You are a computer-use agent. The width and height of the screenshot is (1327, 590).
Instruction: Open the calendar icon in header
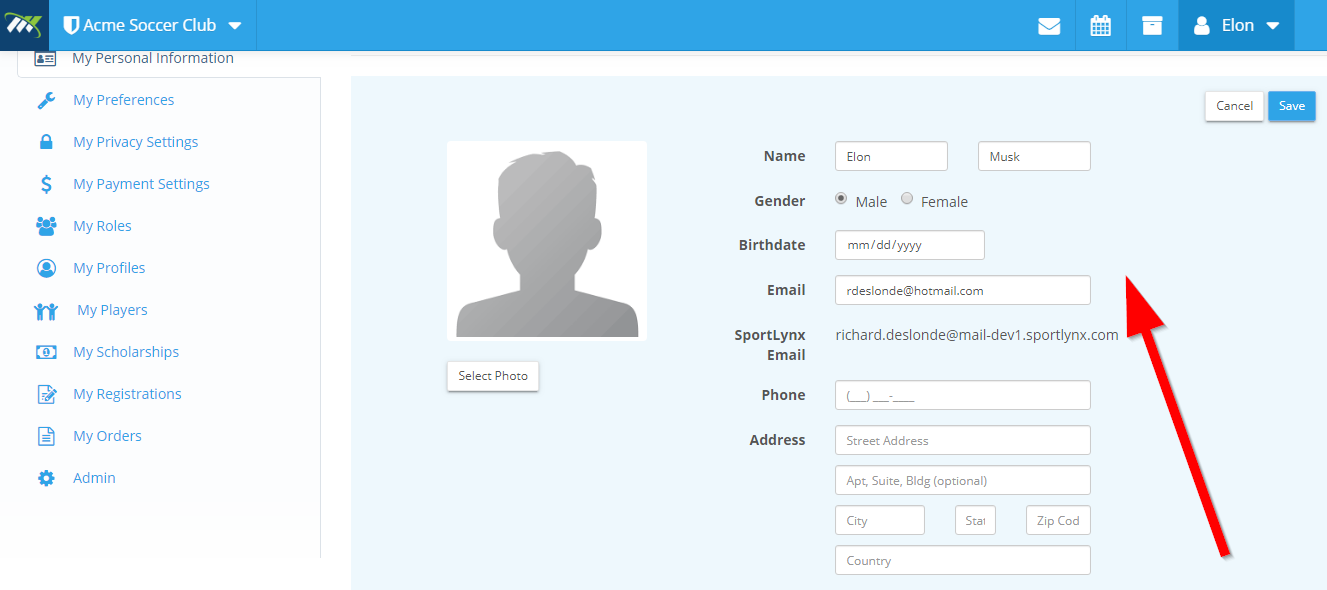coord(1101,26)
